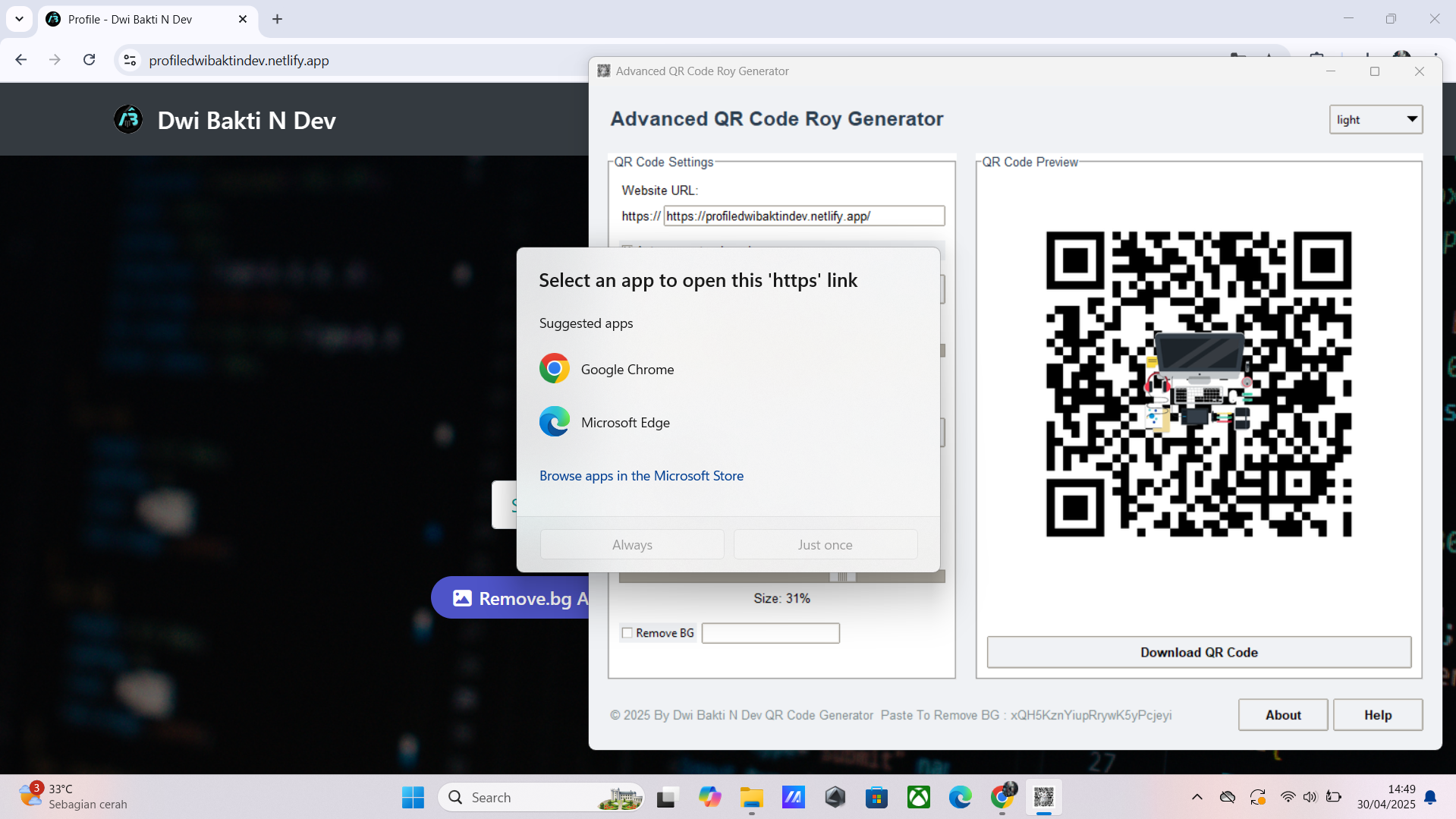
Task: Open the About dialog
Action: pyautogui.click(x=1283, y=715)
